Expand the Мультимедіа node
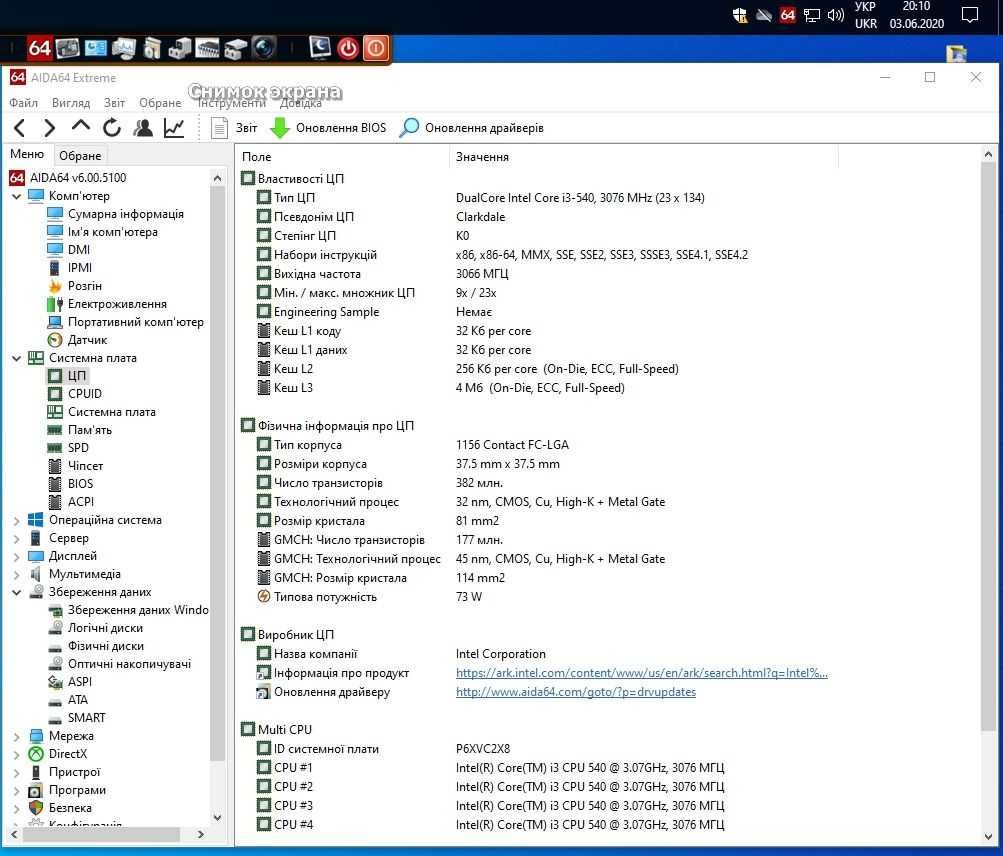 click(17, 575)
